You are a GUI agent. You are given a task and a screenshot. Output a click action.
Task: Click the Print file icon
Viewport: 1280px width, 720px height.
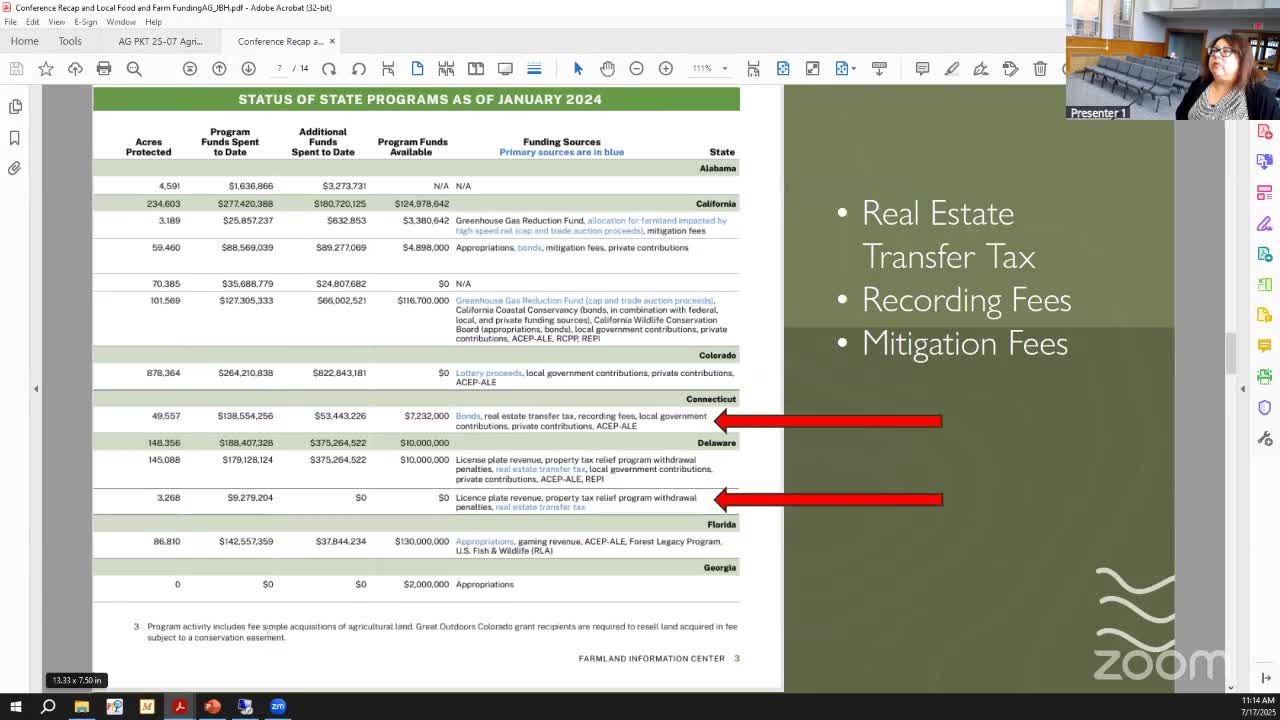click(x=104, y=68)
